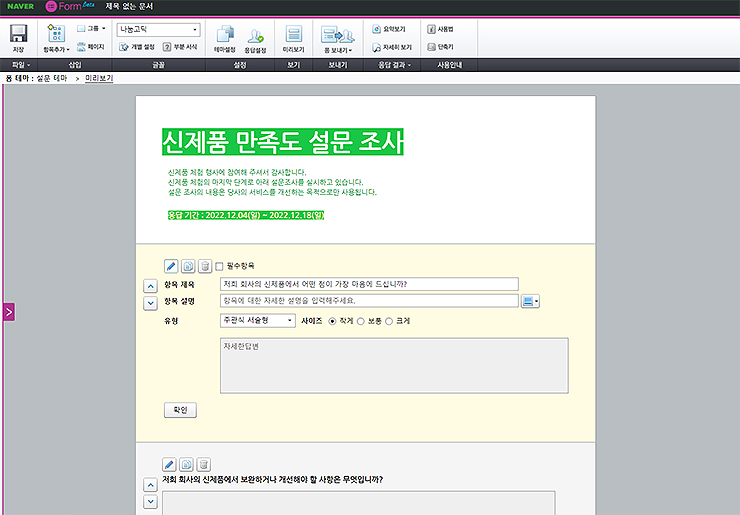Open the image insert dropdown beside description

(530, 301)
